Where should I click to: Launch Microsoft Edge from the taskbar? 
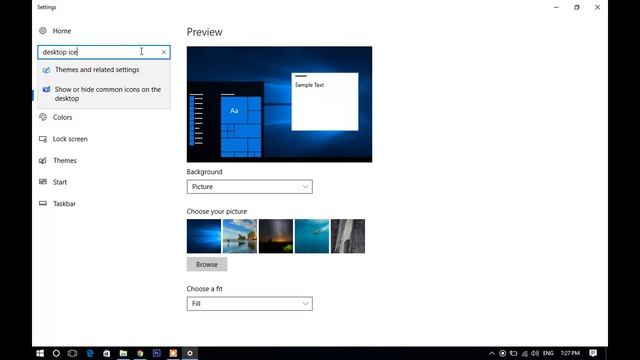tap(90, 353)
